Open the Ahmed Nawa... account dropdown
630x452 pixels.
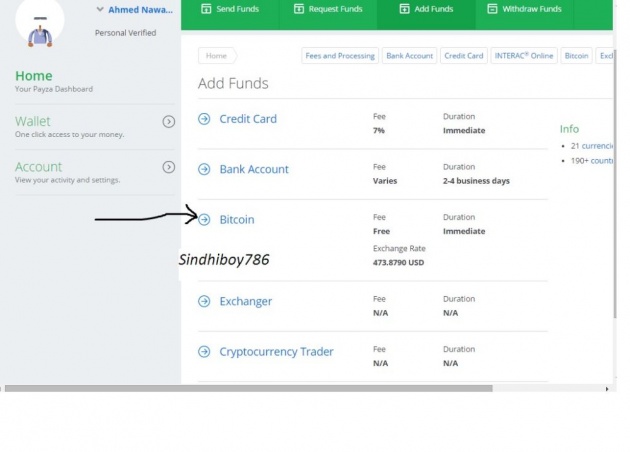point(135,10)
